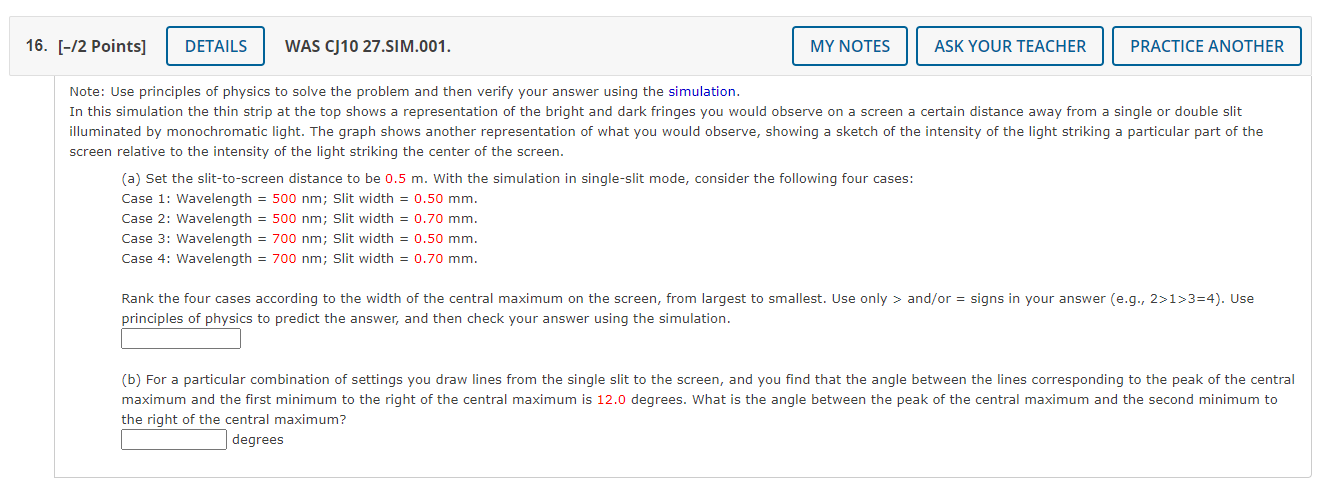Follow the blue simulation link
The image size is (1327, 502).
702,92
